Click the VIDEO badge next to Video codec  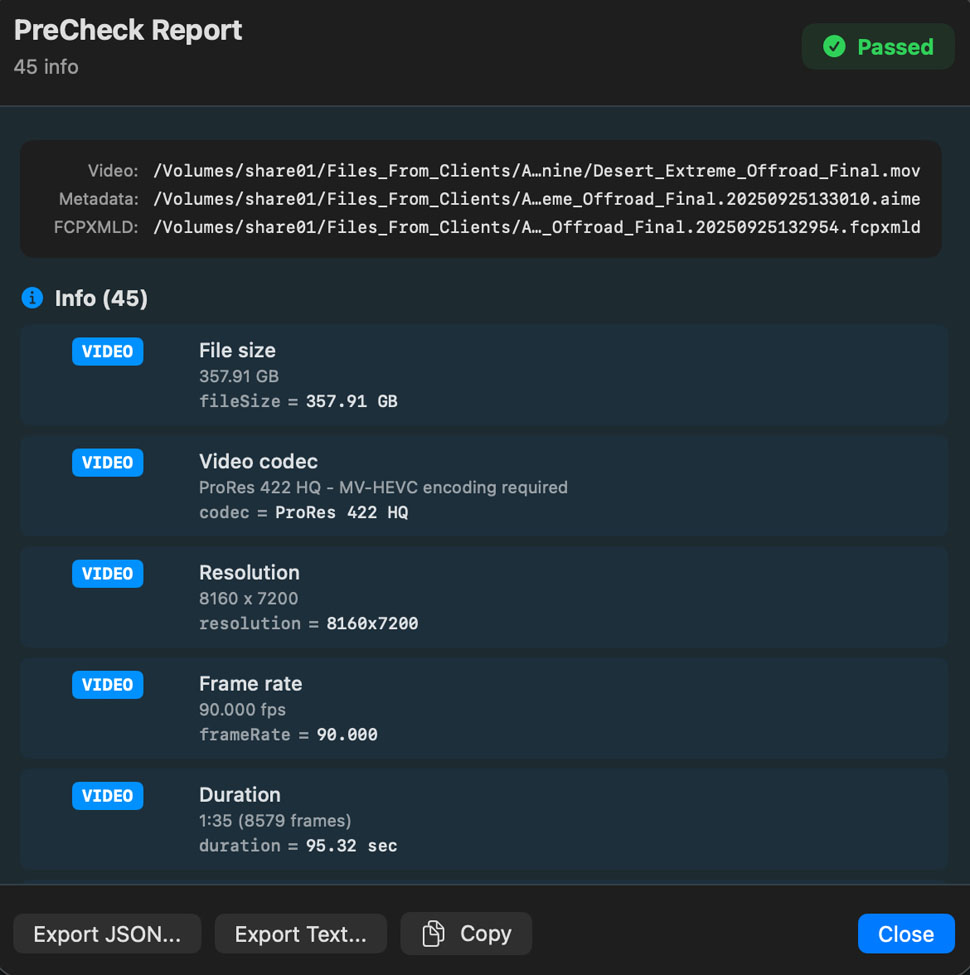click(108, 463)
